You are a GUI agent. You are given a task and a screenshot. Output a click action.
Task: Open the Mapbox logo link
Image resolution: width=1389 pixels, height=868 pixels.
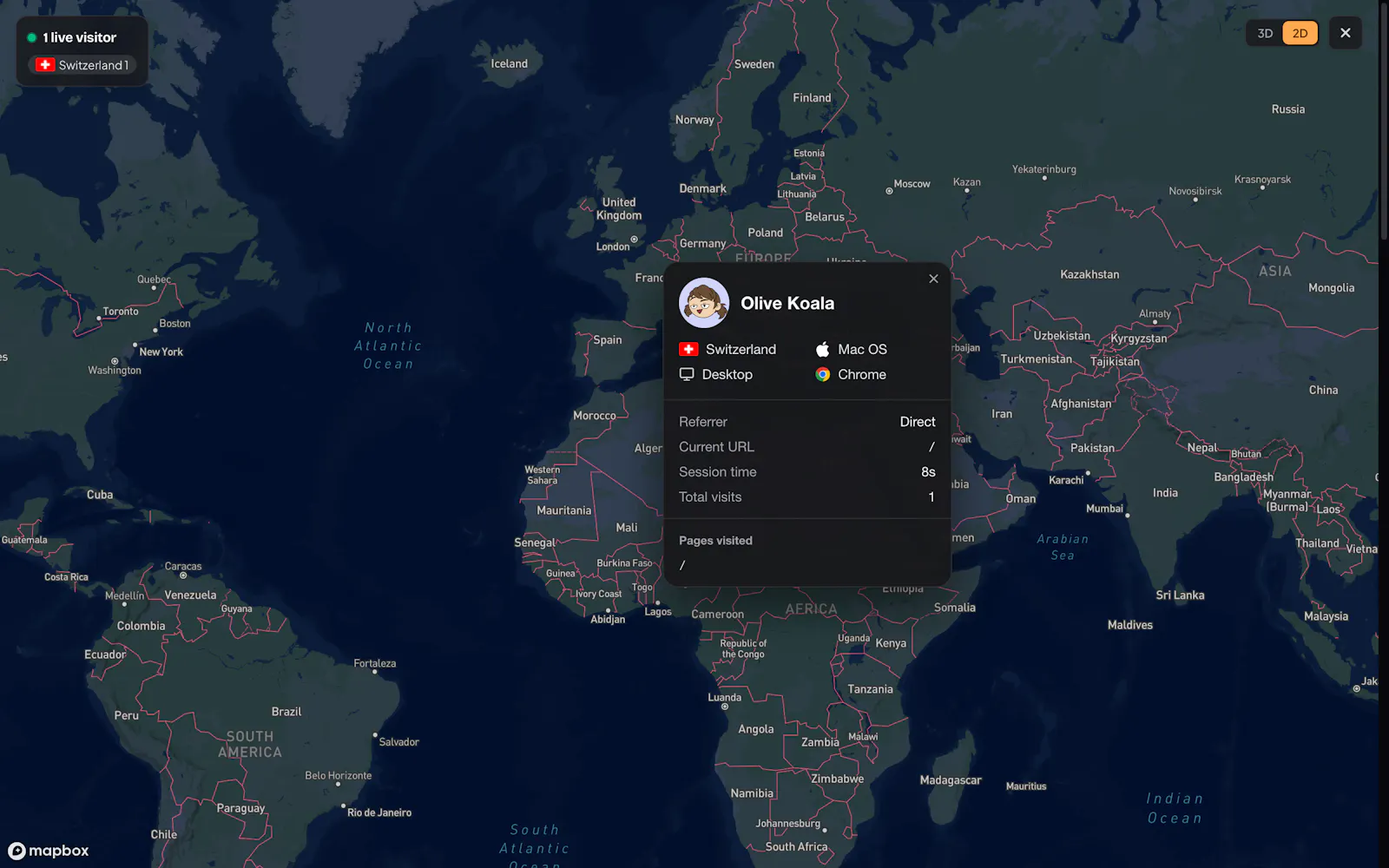[x=49, y=851]
